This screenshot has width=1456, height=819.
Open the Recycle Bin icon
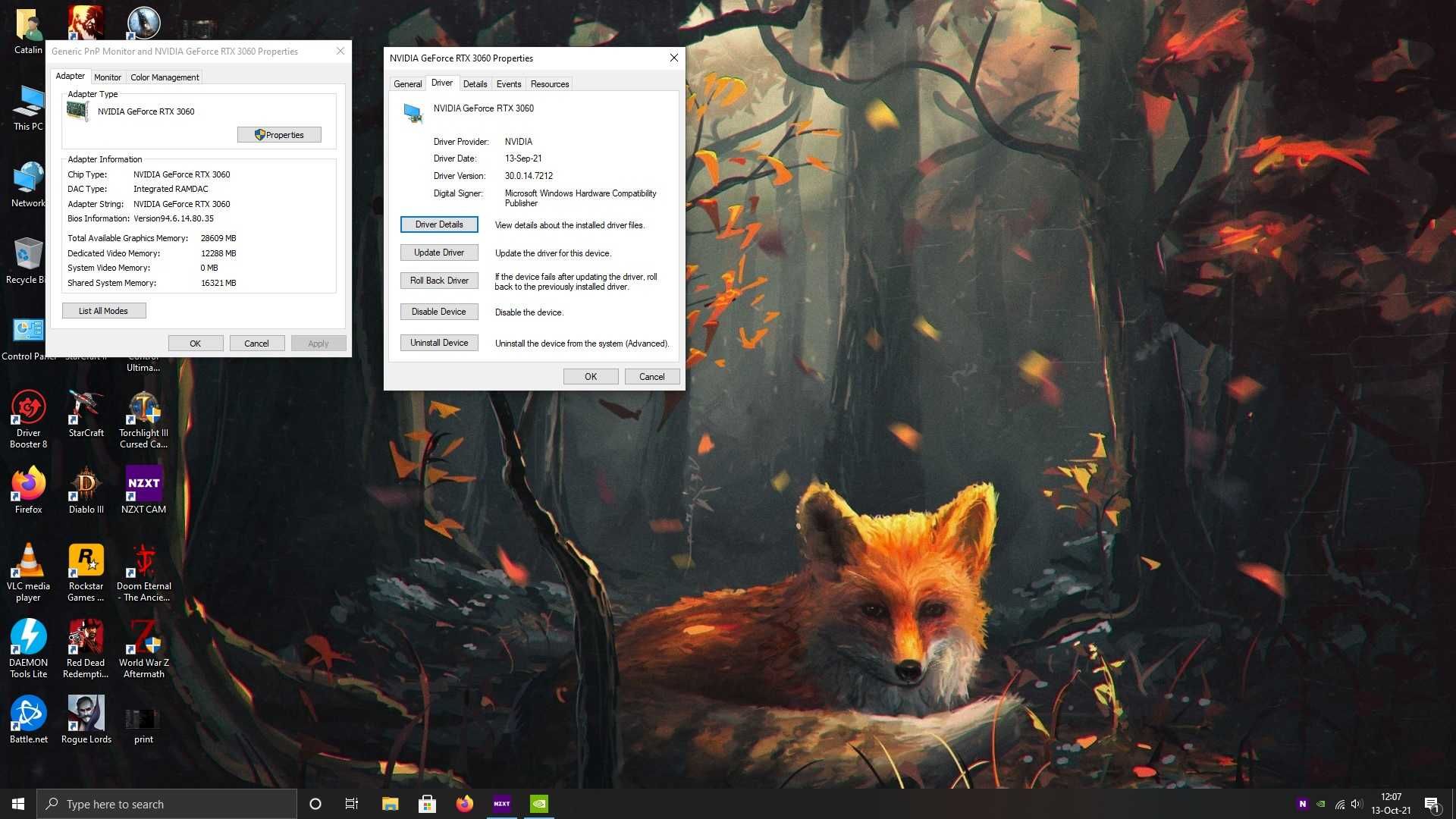click(28, 261)
